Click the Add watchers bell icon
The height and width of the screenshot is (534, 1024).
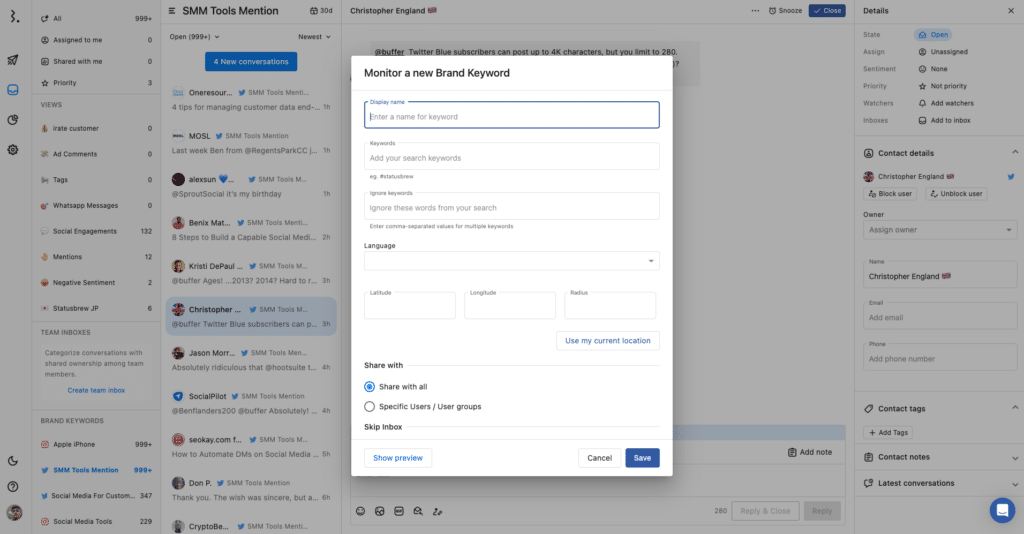[x=922, y=103]
